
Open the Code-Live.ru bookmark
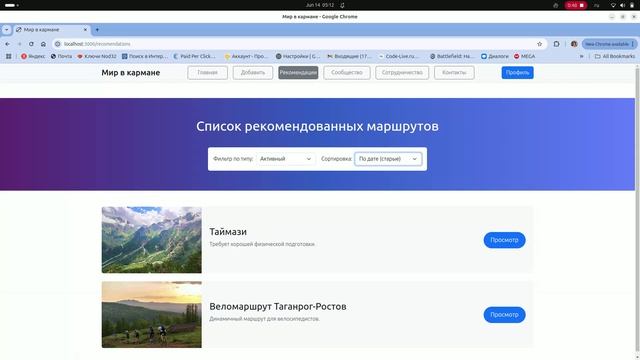[x=399, y=56]
